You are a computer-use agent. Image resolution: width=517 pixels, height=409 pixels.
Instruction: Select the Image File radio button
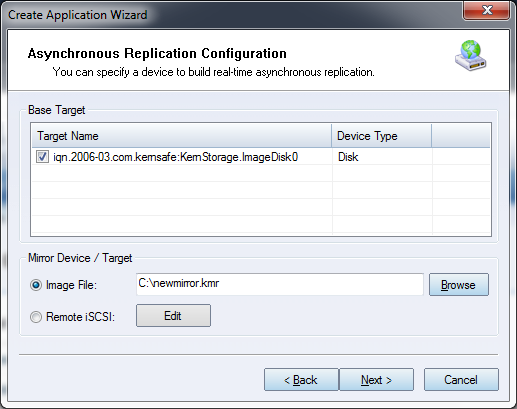point(36,285)
